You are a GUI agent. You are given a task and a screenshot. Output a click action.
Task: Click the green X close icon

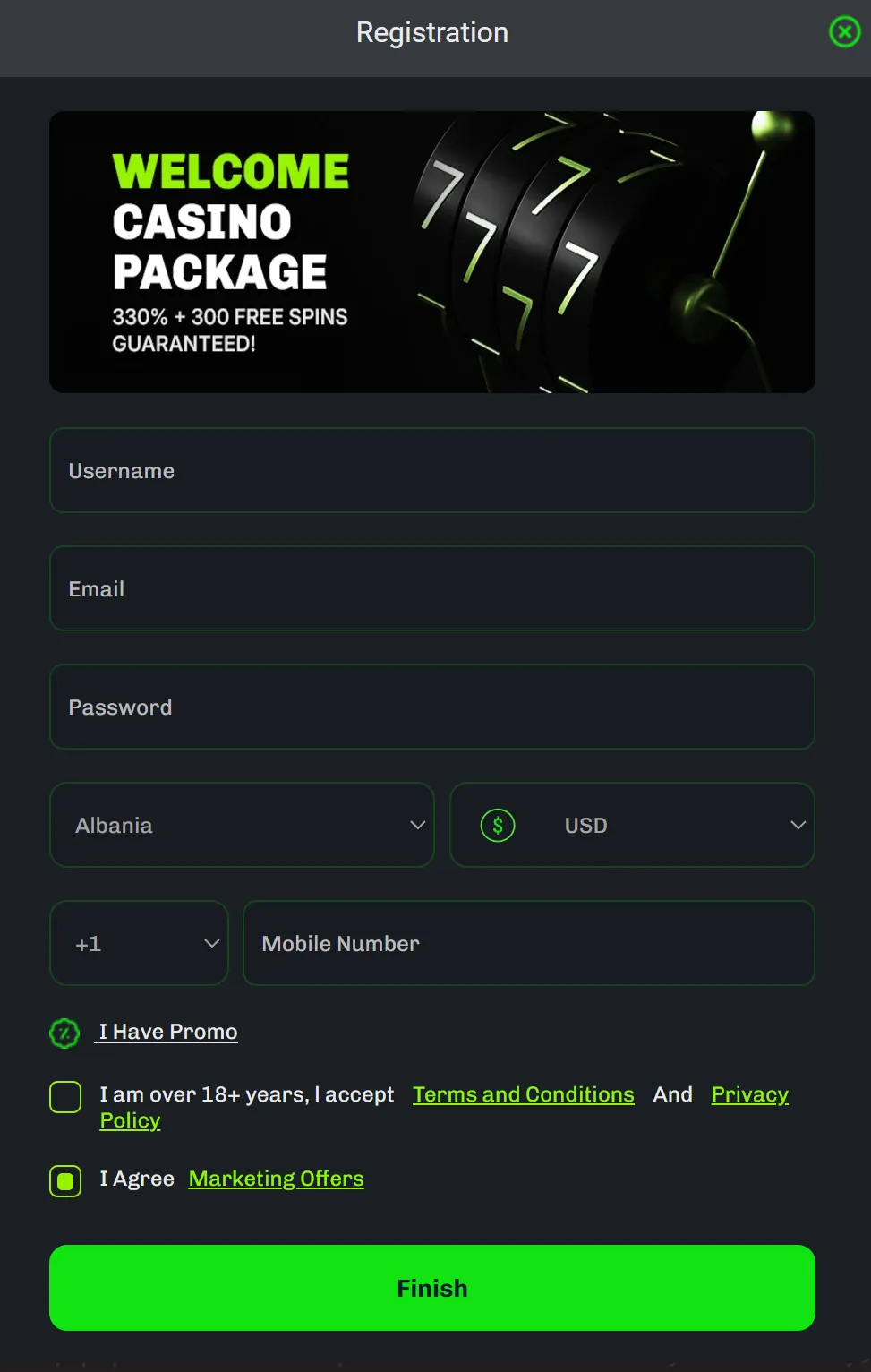coord(844,32)
